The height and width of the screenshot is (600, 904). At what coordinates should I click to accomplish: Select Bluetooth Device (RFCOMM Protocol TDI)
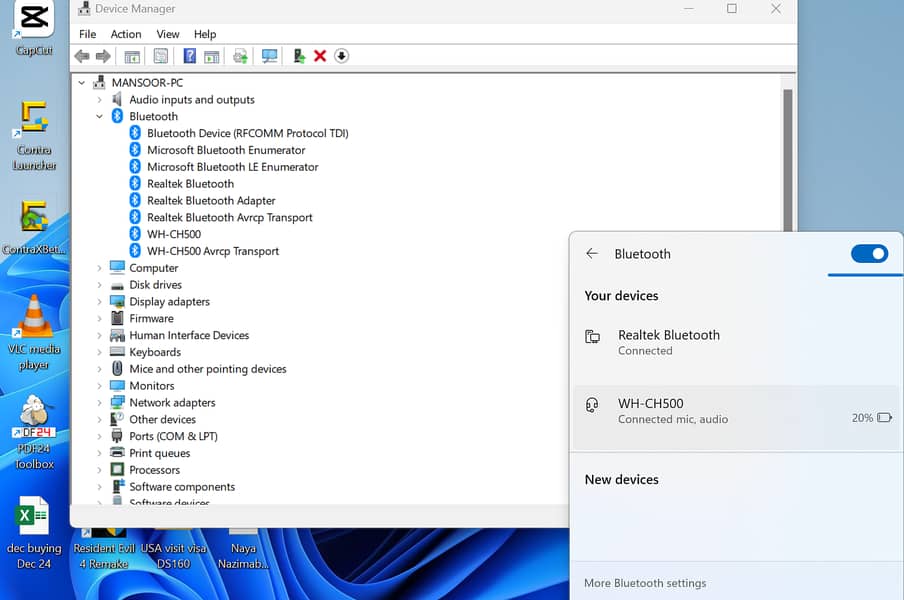[x=247, y=133]
